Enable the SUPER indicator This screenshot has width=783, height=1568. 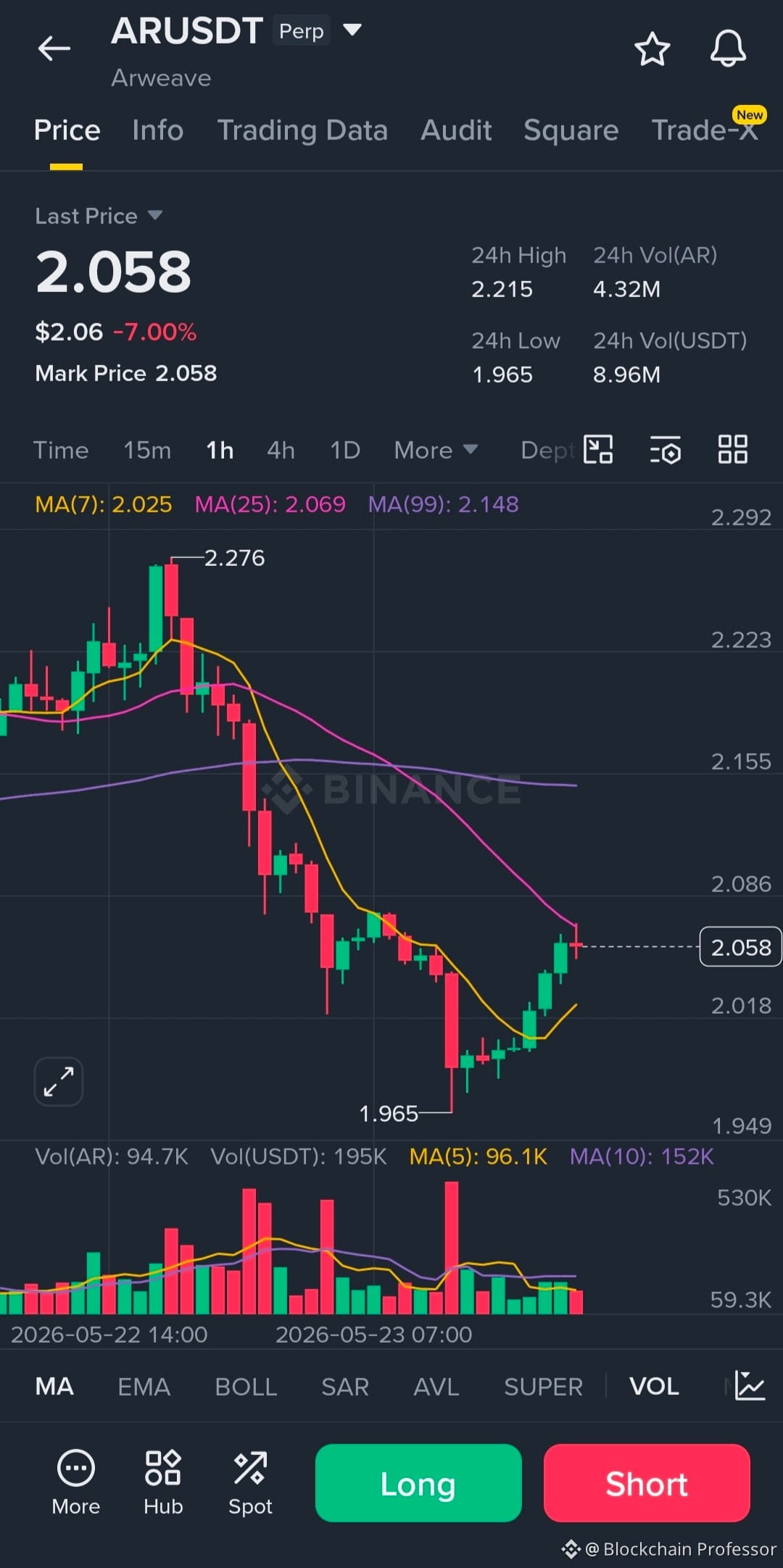pyautogui.click(x=543, y=1387)
